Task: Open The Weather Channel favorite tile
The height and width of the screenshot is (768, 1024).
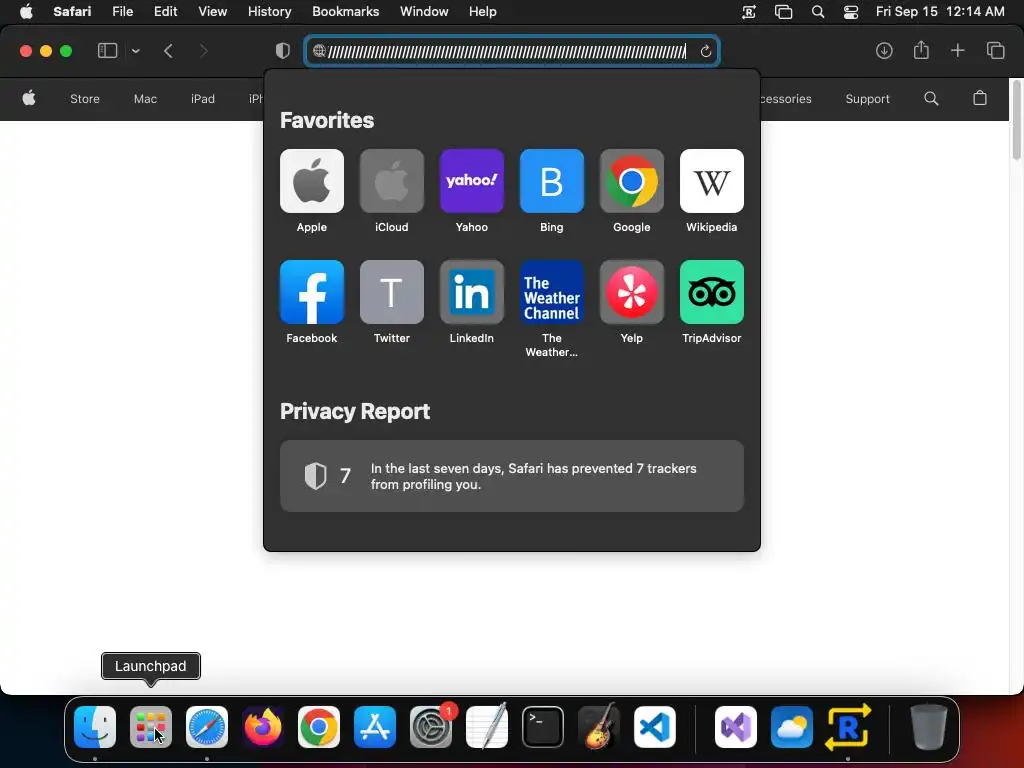Action: pyautogui.click(x=551, y=292)
